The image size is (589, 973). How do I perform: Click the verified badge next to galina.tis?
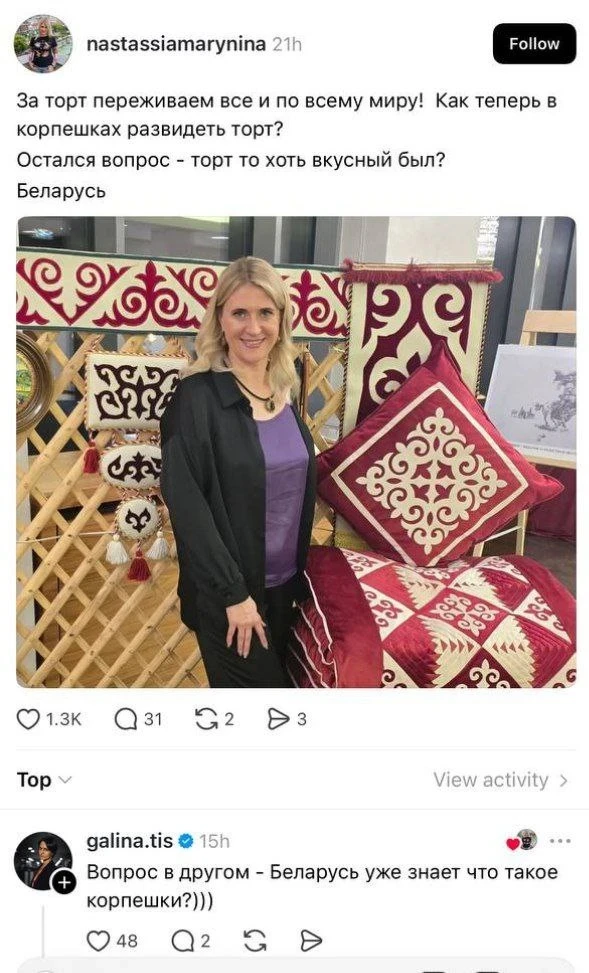[186, 841]
